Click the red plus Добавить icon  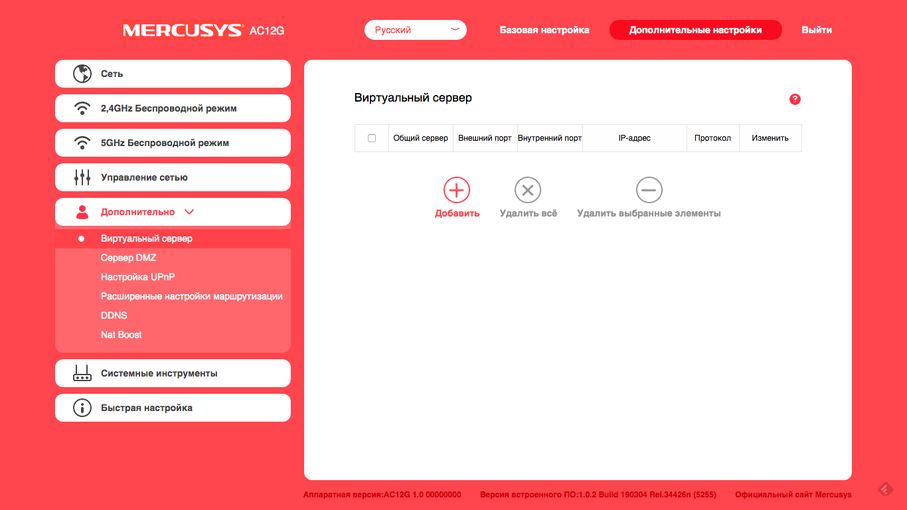coord(456,190)
